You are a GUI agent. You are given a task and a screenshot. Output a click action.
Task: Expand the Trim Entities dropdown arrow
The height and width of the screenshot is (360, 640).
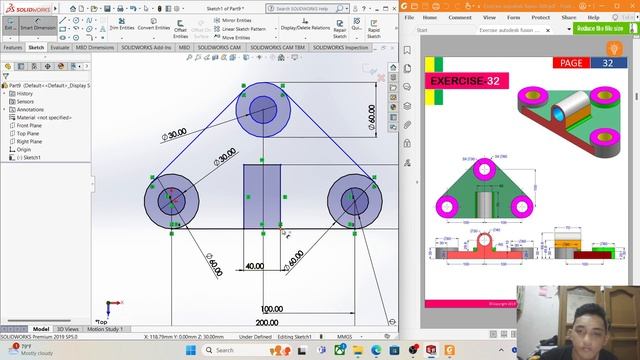pos(122,37)
